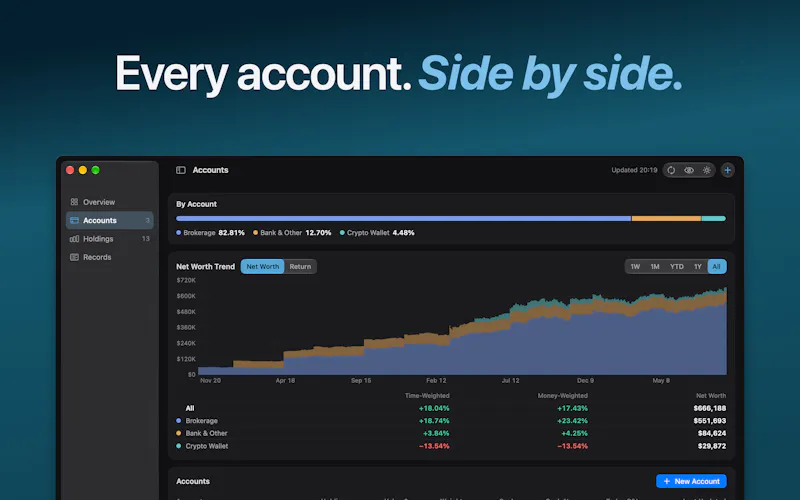The width and height of the screenshot is (800, 500).
Task: Click the Brokerage 82.81% legend entry
Action: 210,233
